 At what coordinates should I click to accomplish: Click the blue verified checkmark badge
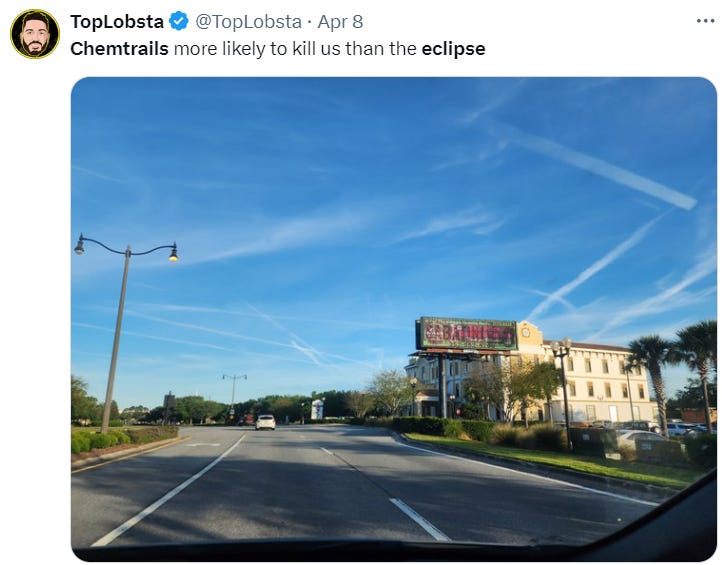coord(179,21)
